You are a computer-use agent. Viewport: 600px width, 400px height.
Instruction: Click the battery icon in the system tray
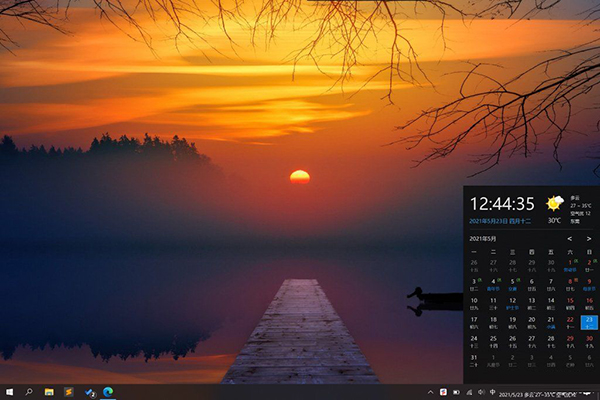[455, 392]
